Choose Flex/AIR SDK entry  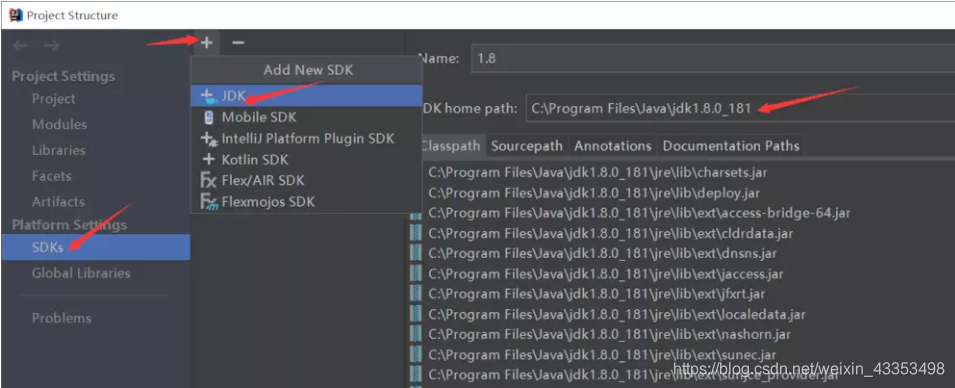[306, 180]
